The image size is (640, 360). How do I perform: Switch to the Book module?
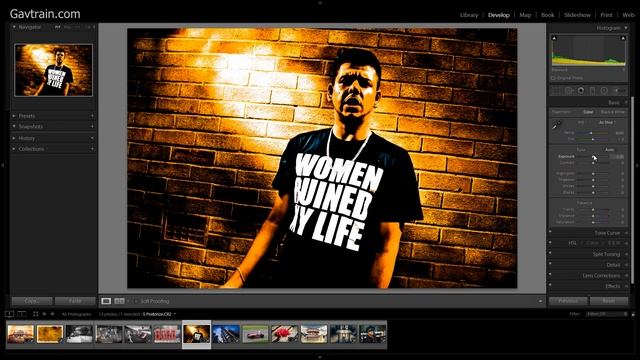pyautogui.click(x=547, y=15)
